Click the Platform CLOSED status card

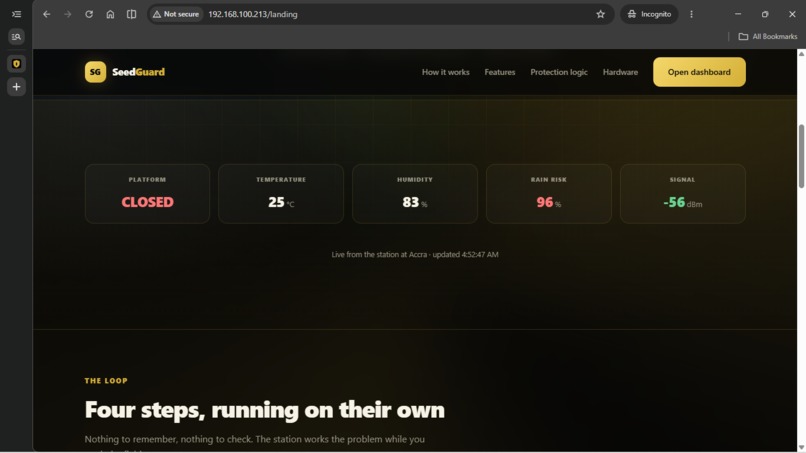click(148, 194)
